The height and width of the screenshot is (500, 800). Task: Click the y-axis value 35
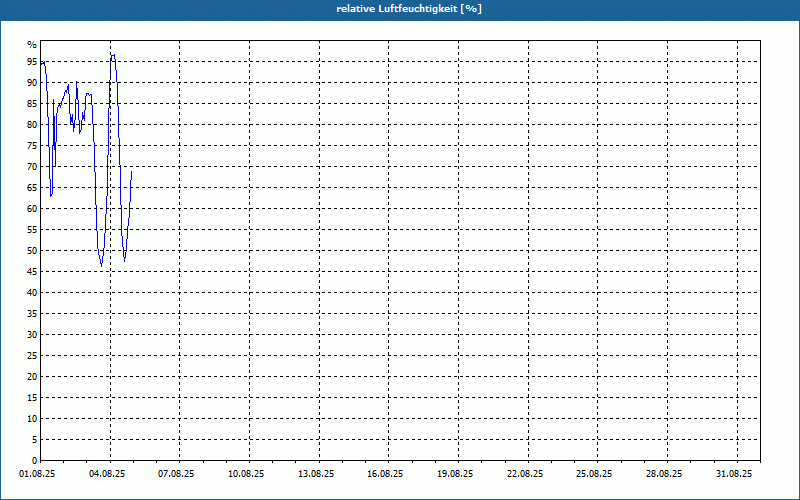32,314
